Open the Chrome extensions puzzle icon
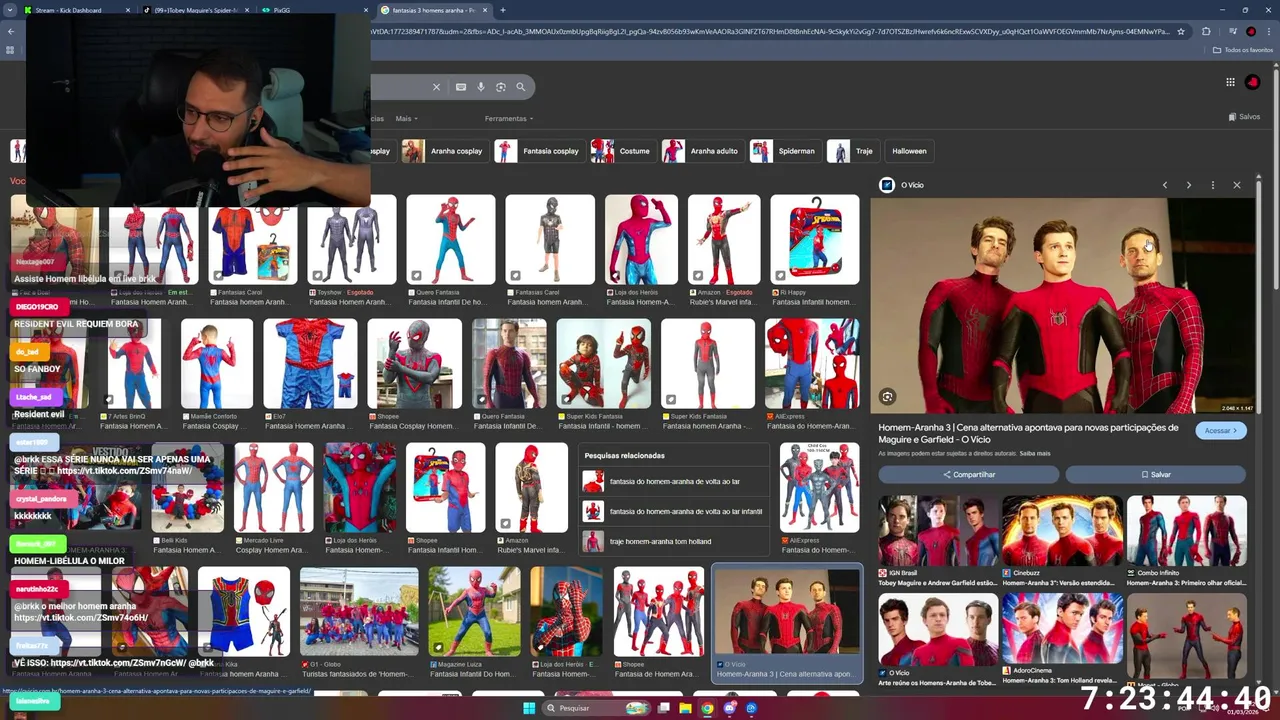 coord(1206,31)
